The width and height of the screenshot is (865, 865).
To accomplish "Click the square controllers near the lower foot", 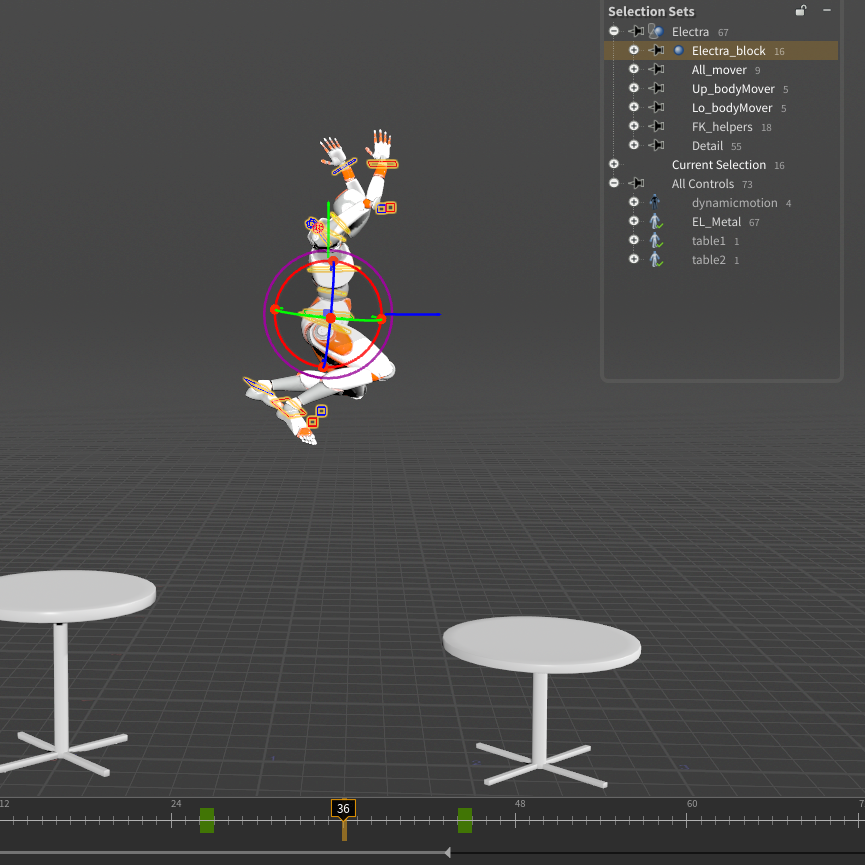I will point(317,417).
